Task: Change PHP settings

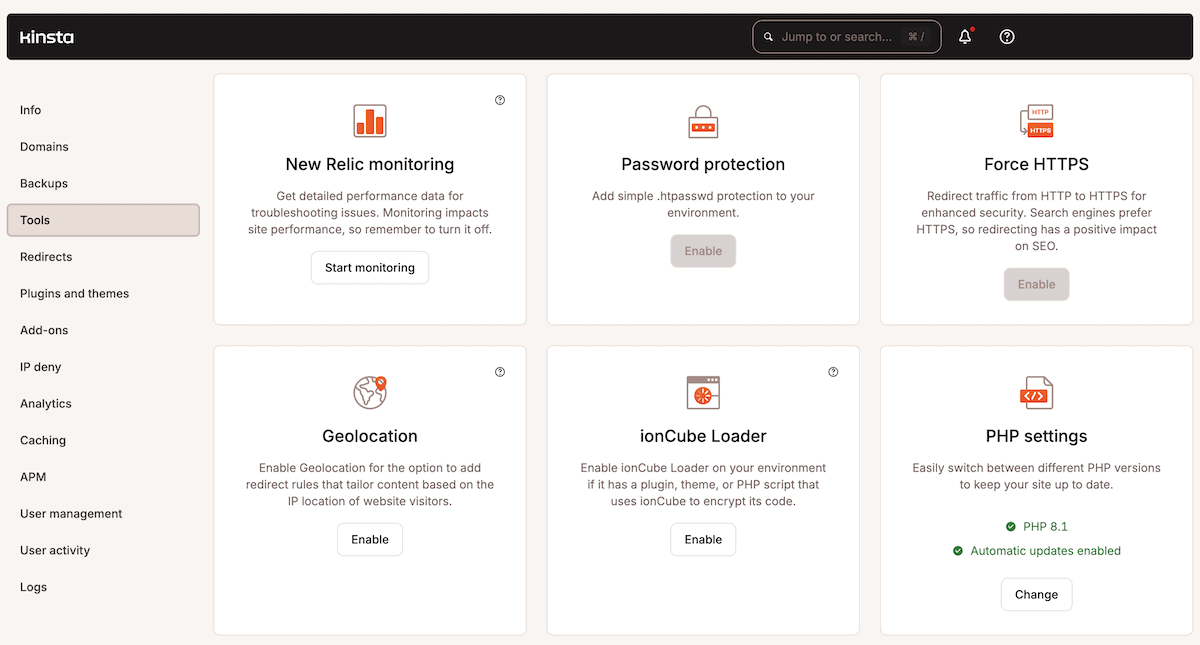Action: [x=1036, y=594]
